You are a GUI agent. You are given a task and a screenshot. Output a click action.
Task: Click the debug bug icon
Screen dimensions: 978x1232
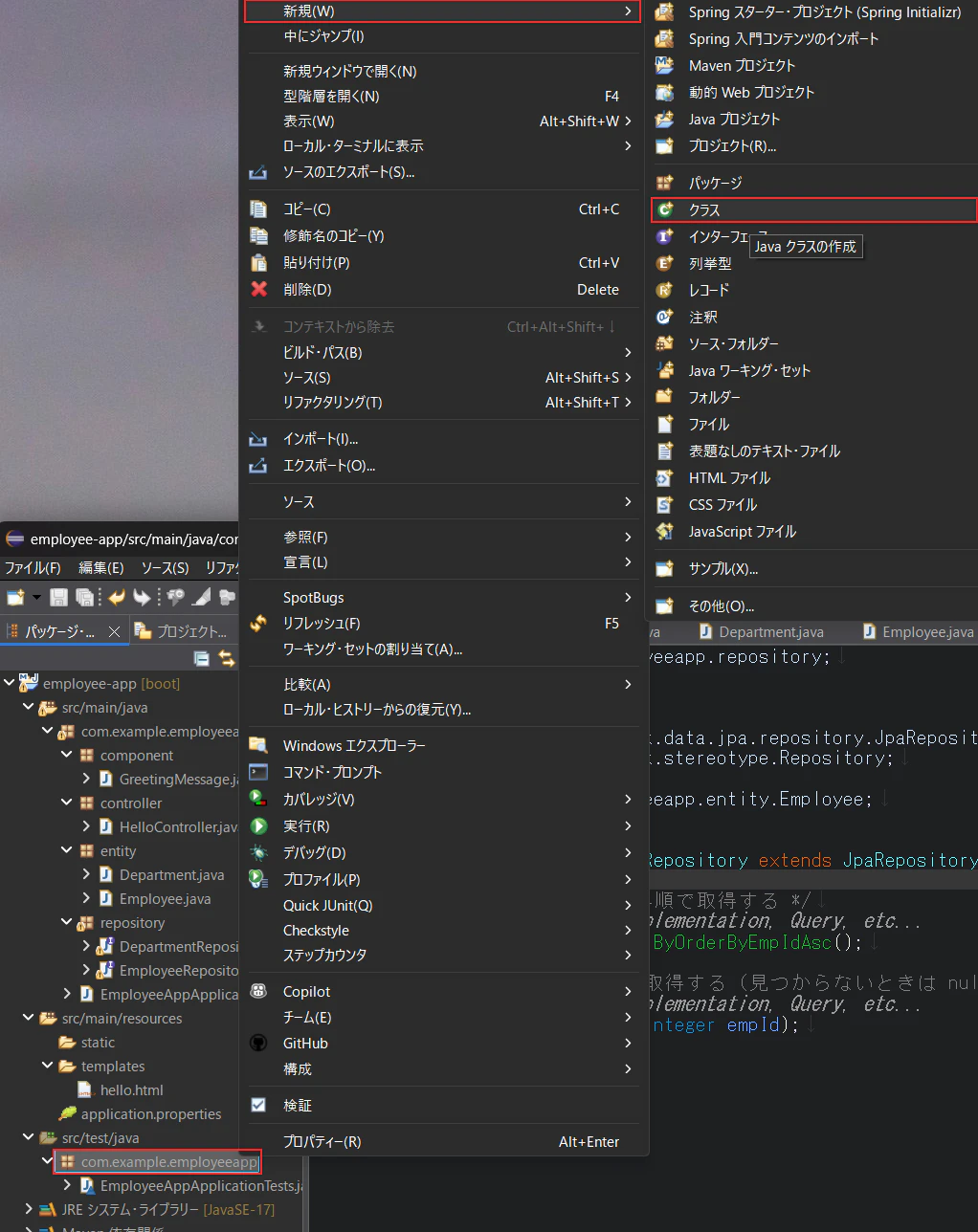pyautogui.click(x=258, y=852)
